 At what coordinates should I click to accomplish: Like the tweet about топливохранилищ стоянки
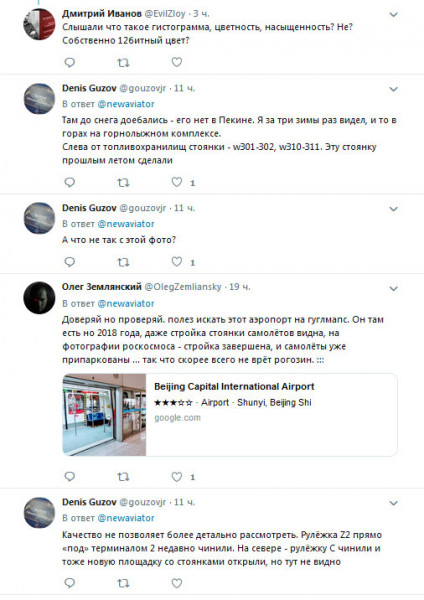pyautogui.click(x=176, y=182)
